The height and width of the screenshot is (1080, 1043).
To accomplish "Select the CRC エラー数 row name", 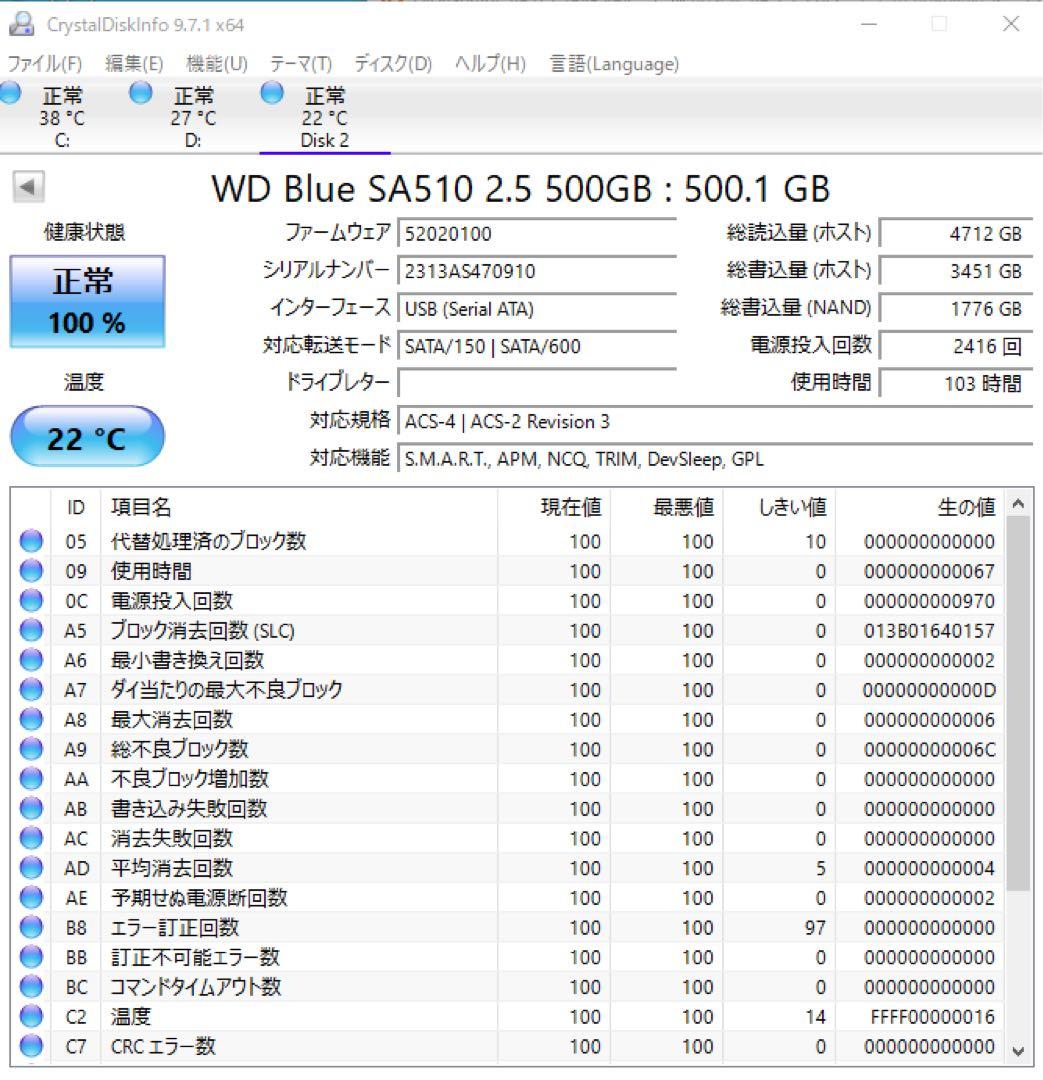I will point(163,1046).
